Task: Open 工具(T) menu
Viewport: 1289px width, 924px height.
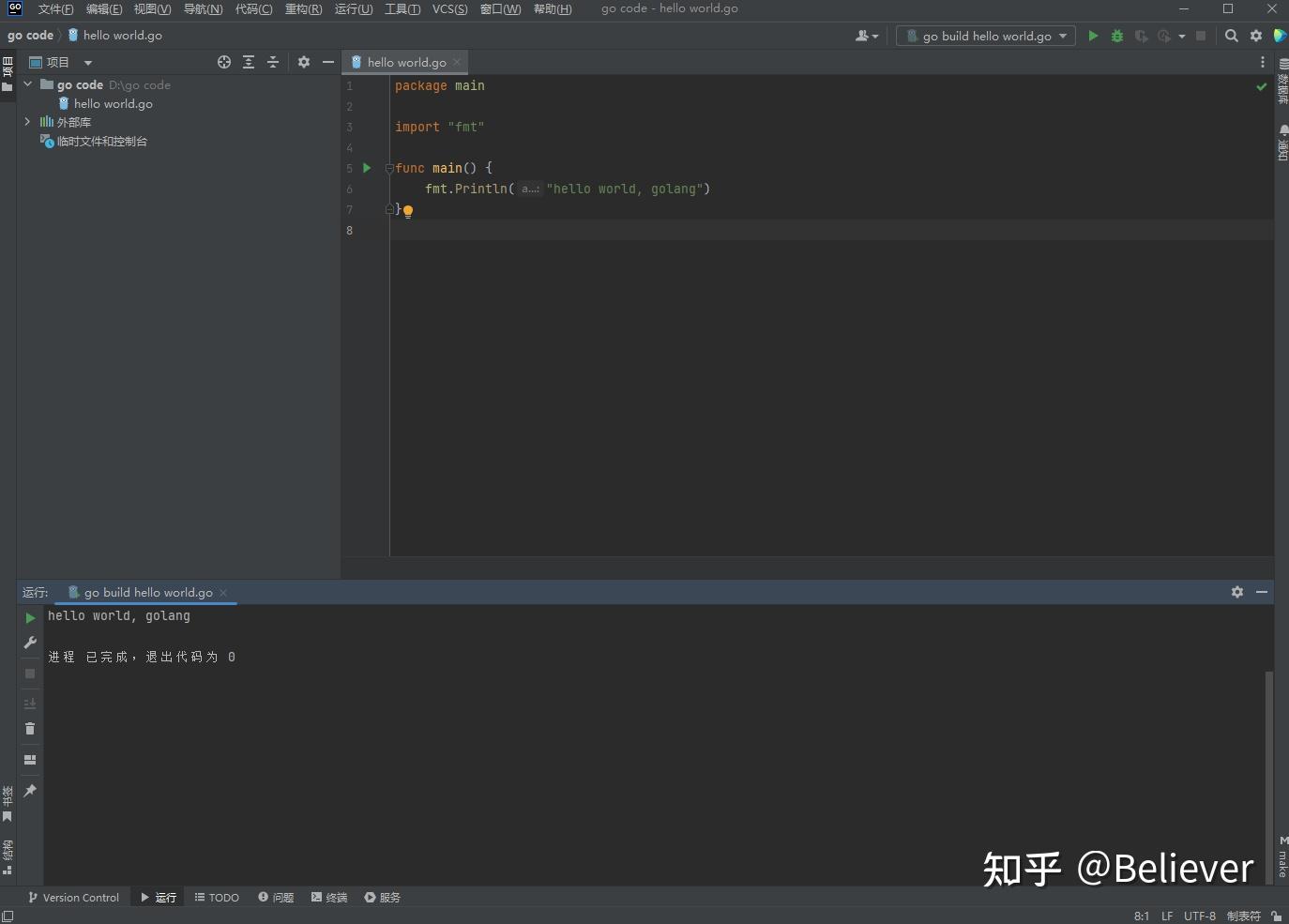Action: [402, 8]
